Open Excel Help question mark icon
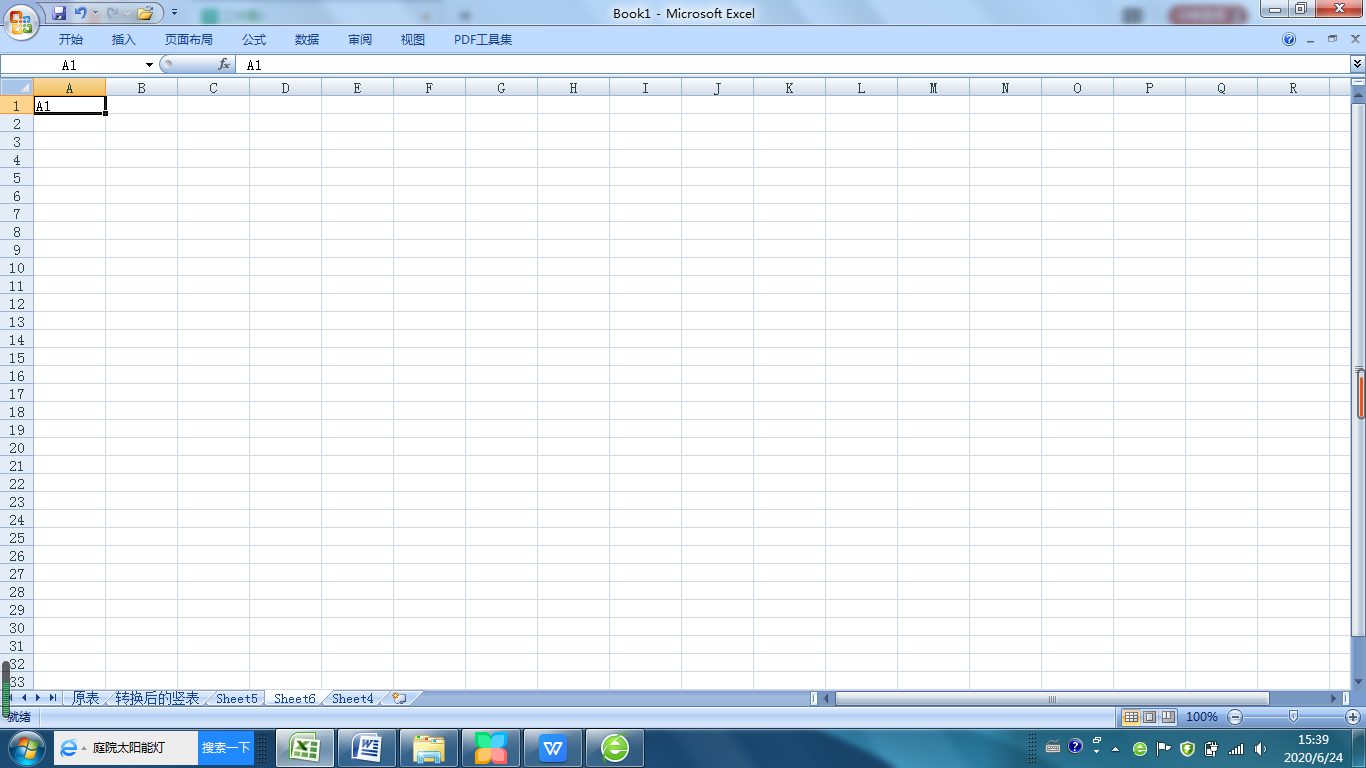This screenshot has width=1366, height=768. [x=1289, y=40]
